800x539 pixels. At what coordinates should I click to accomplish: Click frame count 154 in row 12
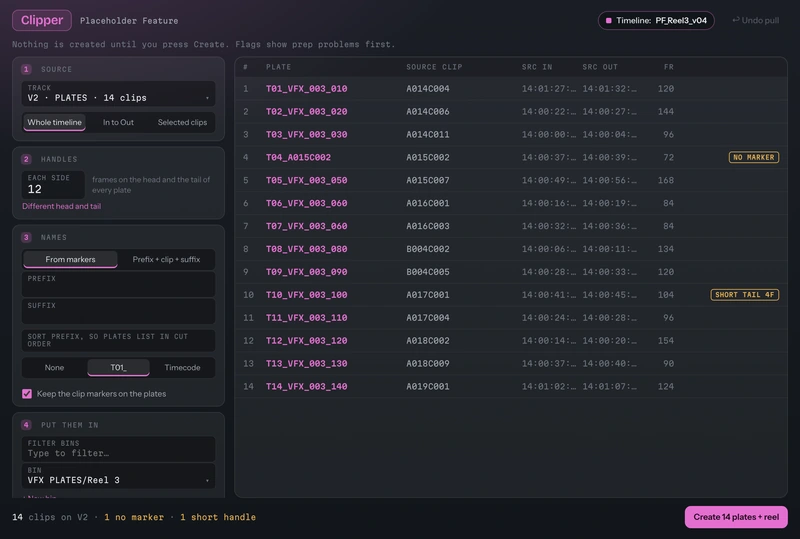[x=666, y=340]
